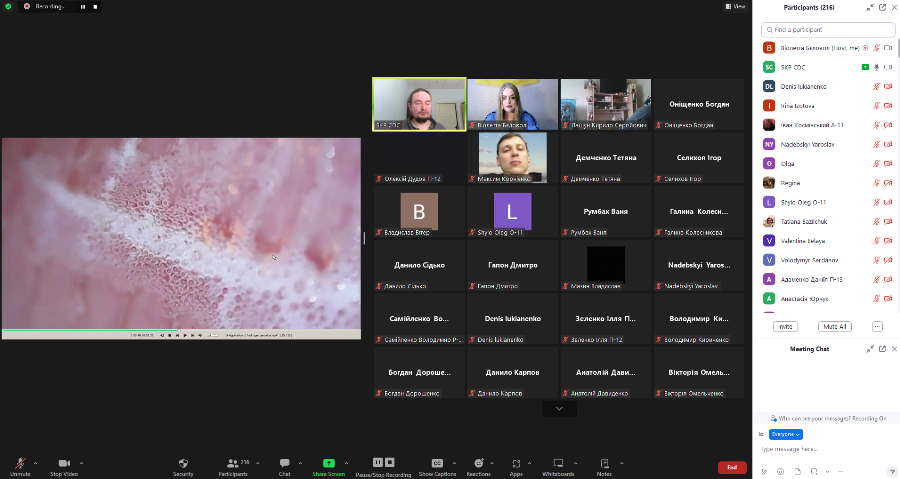The image size is (900, 479).
Task: Toggle the video icon for Denis lukianenko
Action: (888, 87)
